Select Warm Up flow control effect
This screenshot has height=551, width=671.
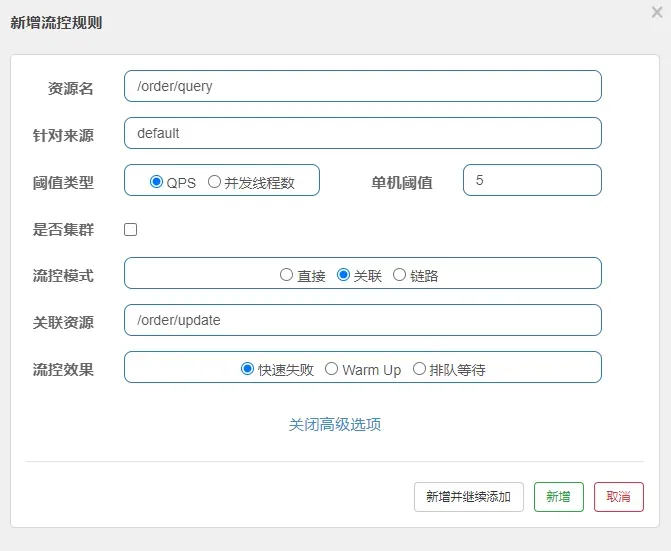(332, 369)
